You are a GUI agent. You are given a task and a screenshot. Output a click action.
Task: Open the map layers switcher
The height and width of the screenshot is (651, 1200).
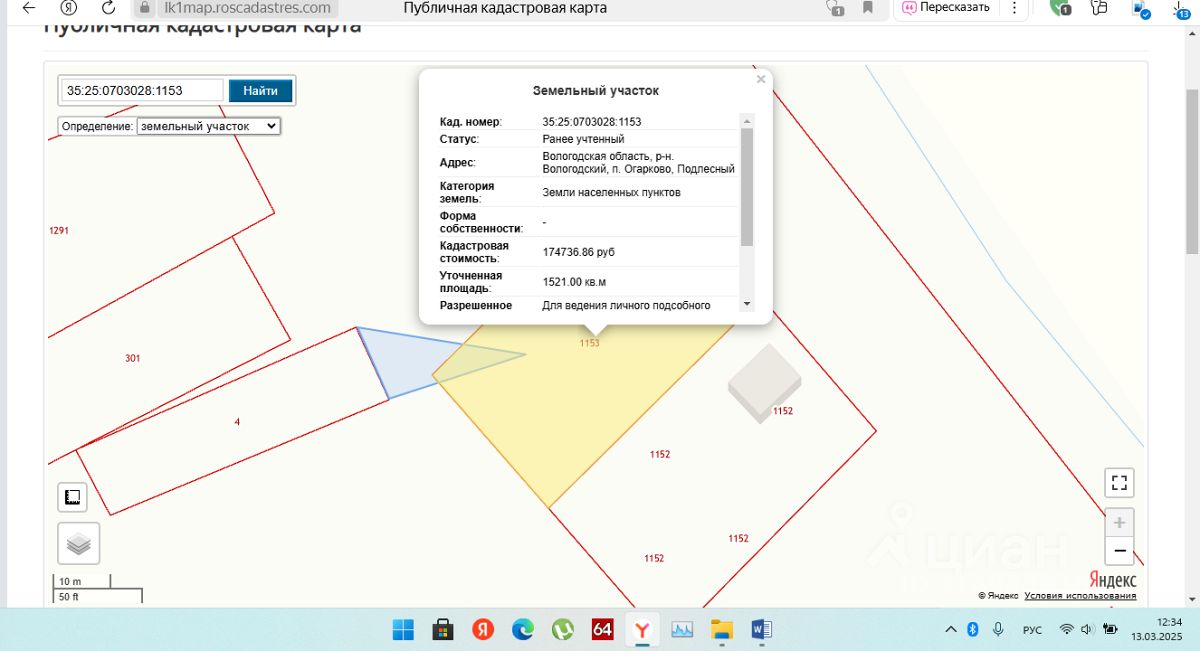(x=78, y=543)
